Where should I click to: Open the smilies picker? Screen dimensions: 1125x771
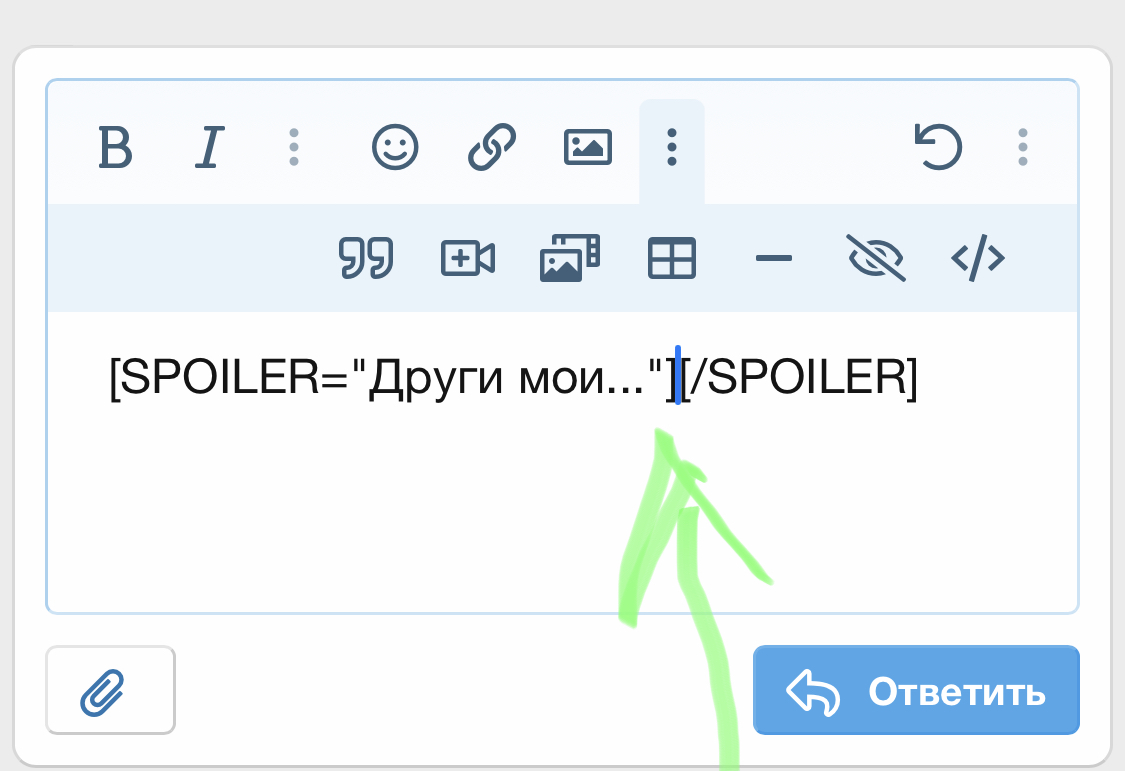[396, 148]
